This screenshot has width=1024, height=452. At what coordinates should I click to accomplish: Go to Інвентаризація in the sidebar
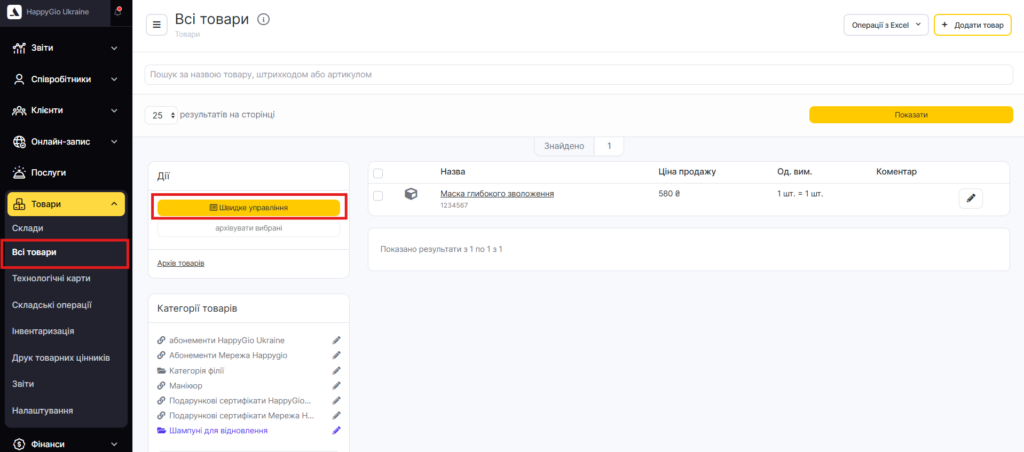tap(43, 331)
